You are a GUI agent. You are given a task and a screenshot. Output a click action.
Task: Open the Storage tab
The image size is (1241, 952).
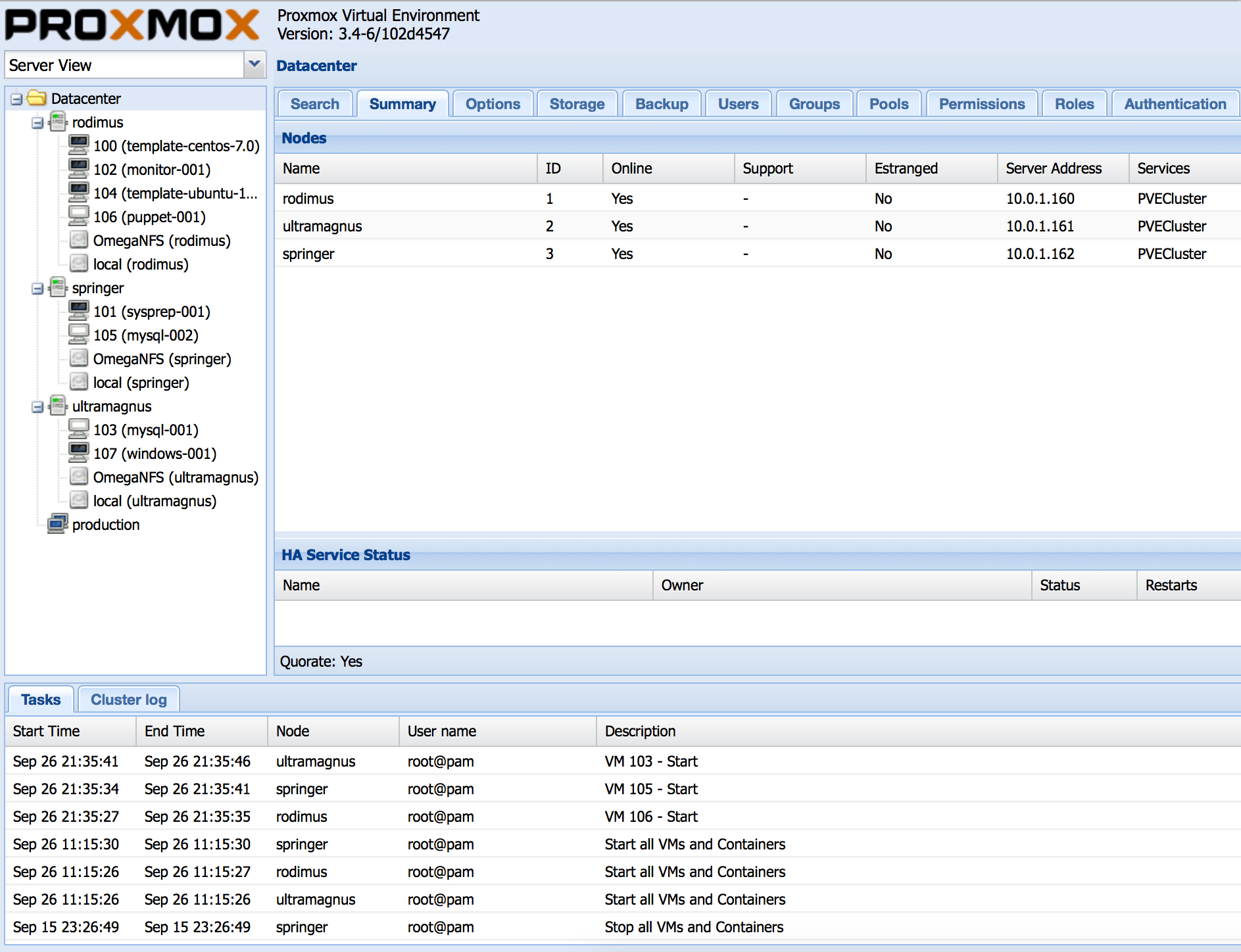click(577, 104)
